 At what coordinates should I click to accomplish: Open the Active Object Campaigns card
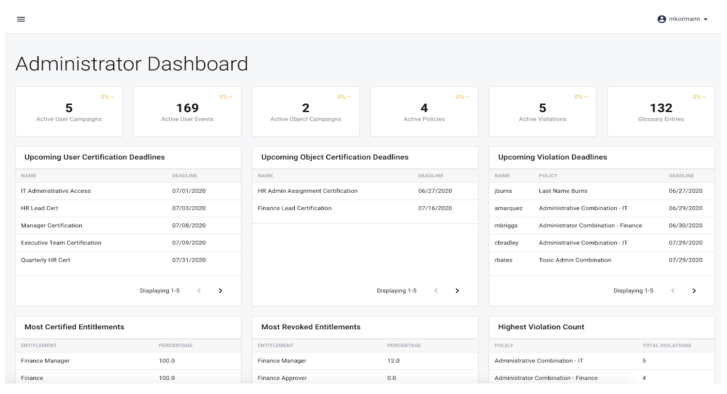click(x=306, y=111)
